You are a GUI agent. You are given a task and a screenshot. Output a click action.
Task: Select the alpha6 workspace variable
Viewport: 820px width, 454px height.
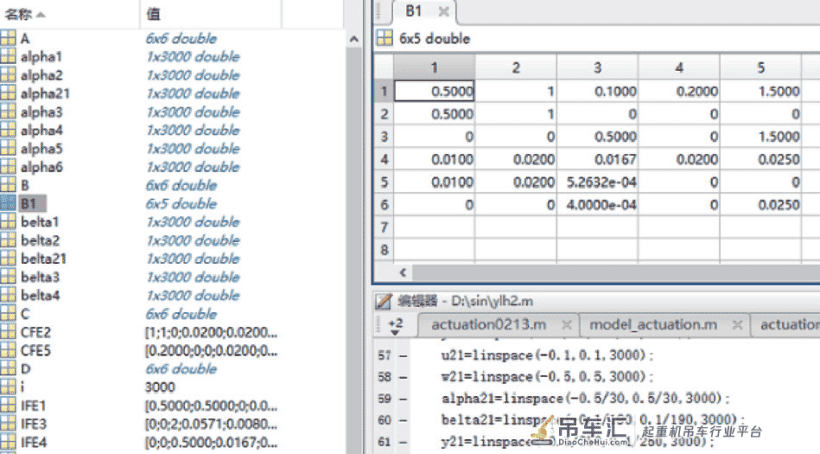(x=42, y=167)
